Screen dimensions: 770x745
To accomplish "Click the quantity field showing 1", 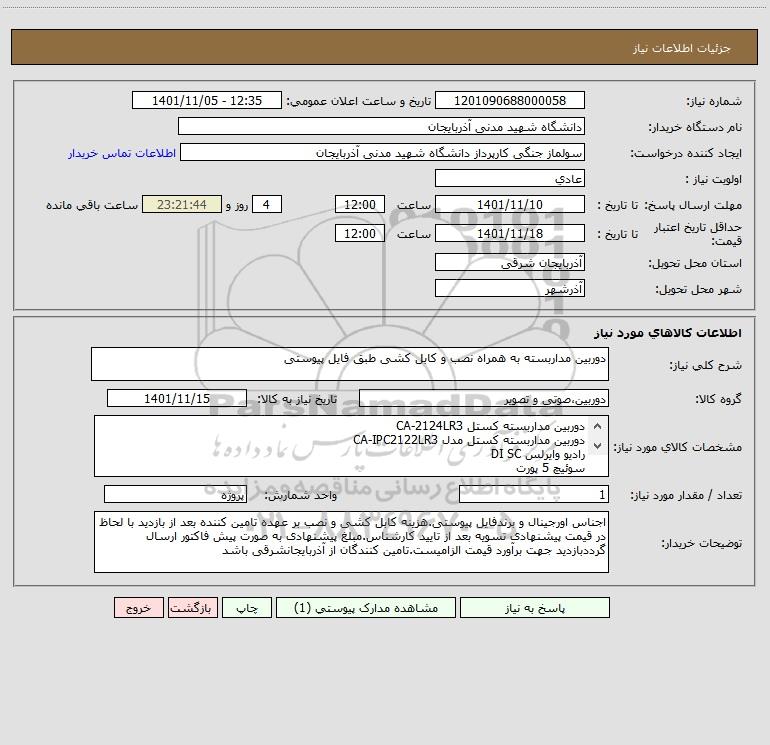I will pos(534,495).
